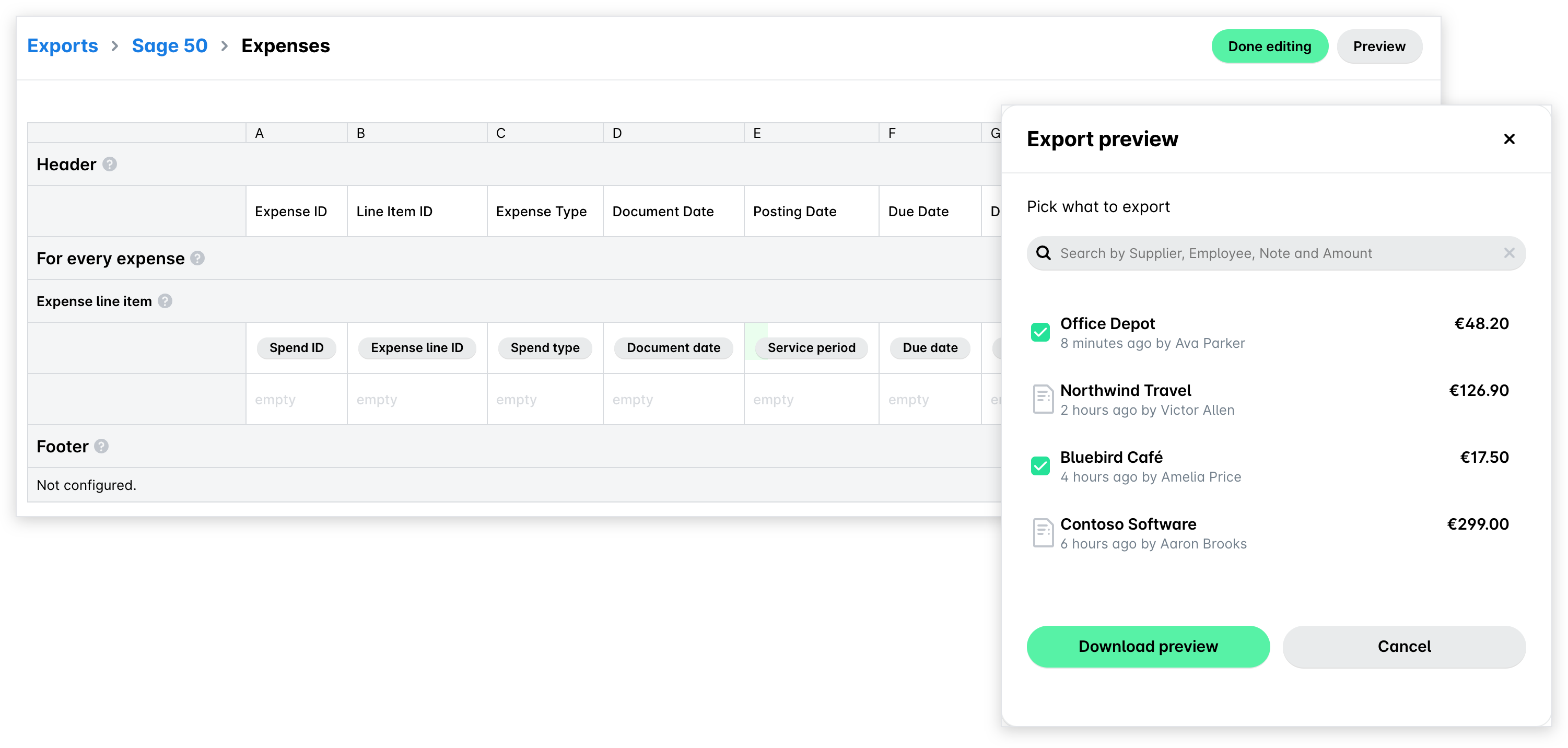Select the Spend type tag
1568x748 pixels.
545,347
